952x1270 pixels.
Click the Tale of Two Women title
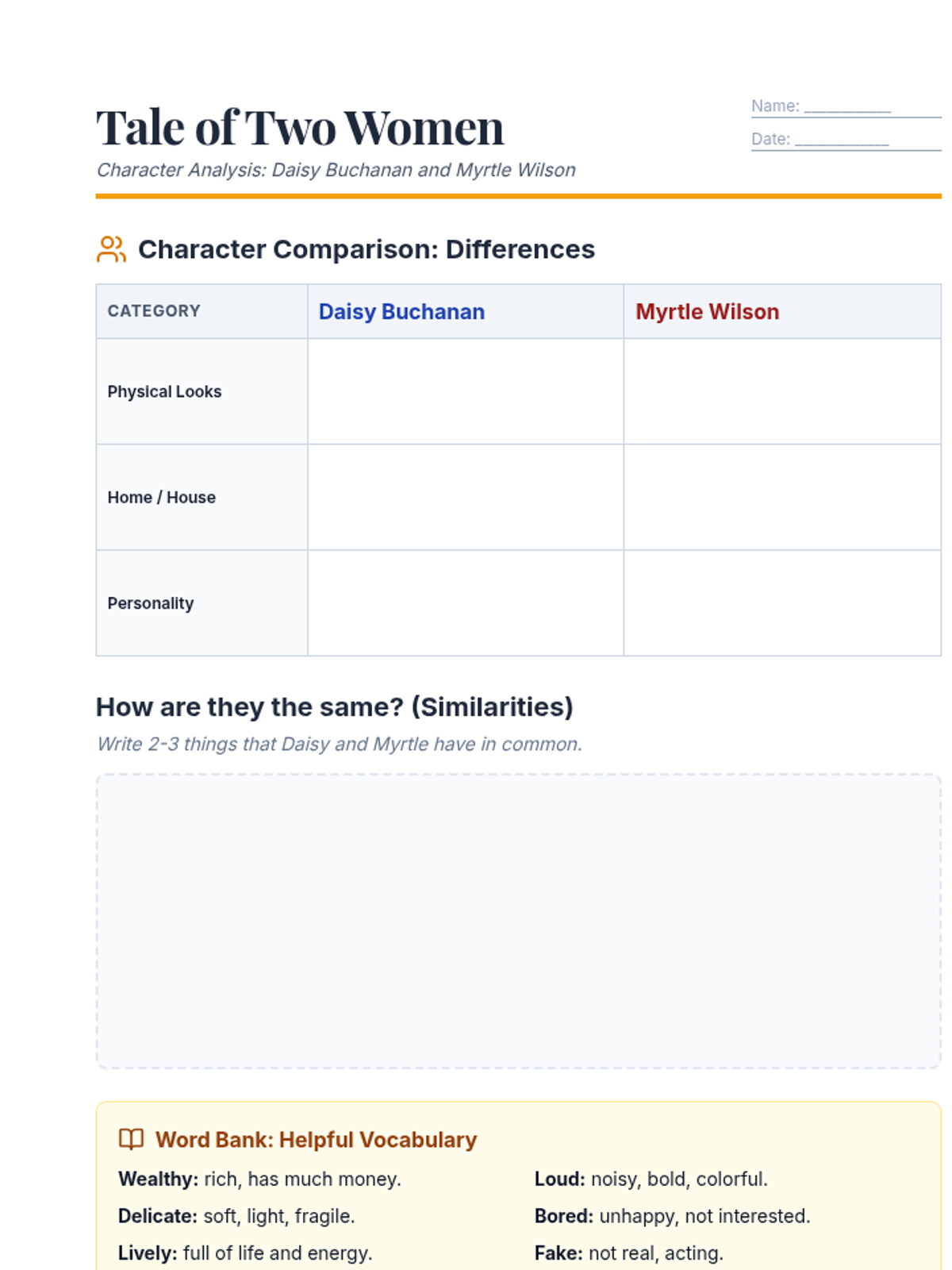[300, 128]
